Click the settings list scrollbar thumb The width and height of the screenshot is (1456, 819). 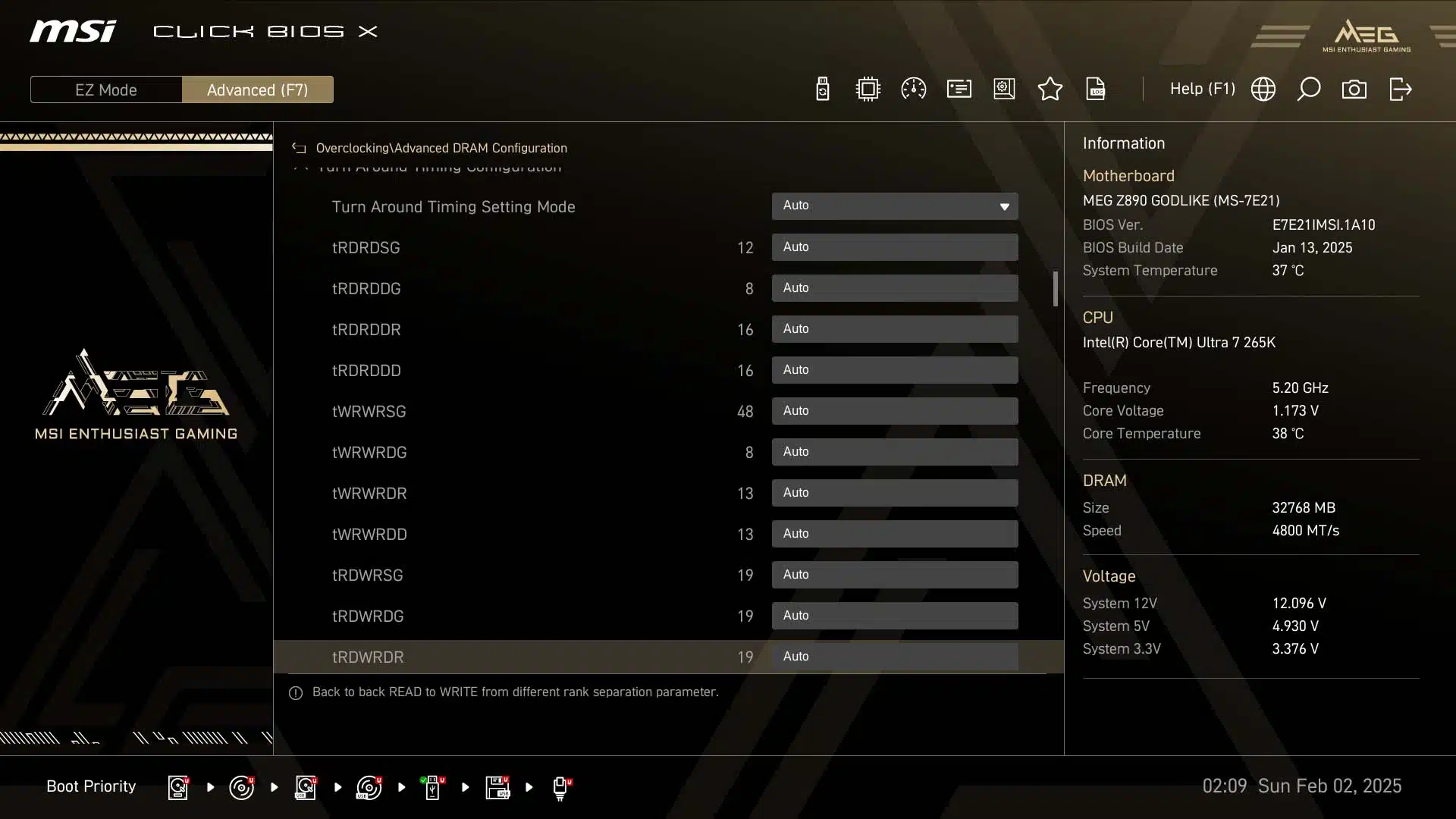1055,289
